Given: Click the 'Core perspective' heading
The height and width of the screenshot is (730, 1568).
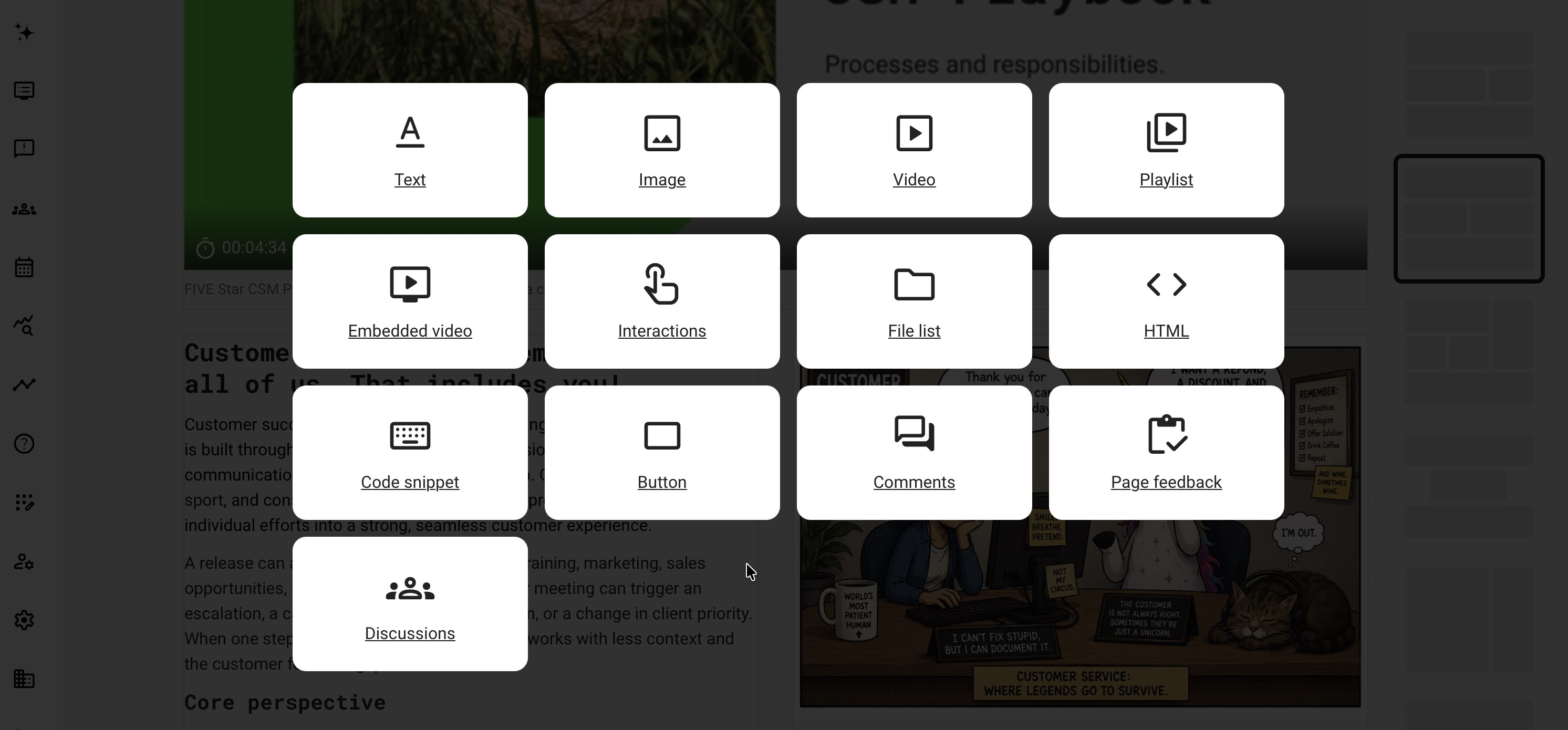Looking at the screenshot, I should click(x=285, y=702).
